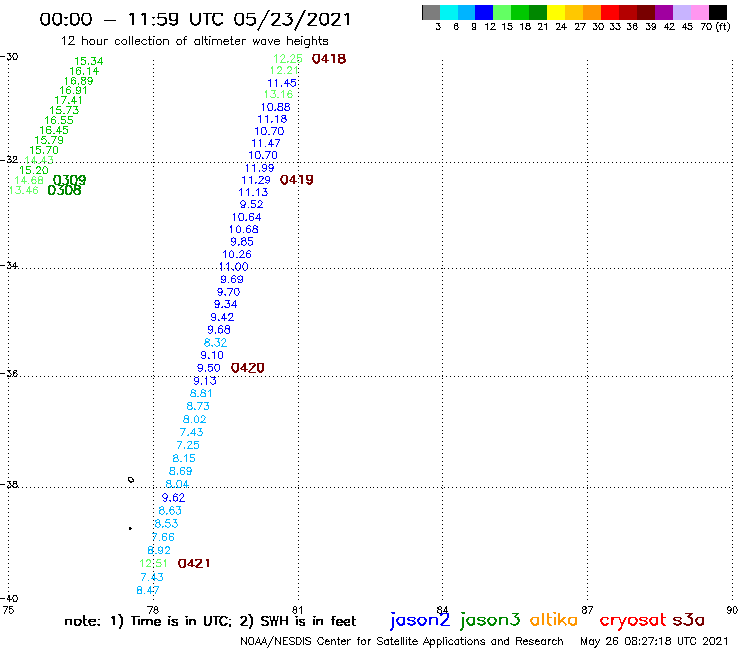Click the bright red swatch in the legend
The height and width of the screenshot is (650, 740).
point(610,12)
